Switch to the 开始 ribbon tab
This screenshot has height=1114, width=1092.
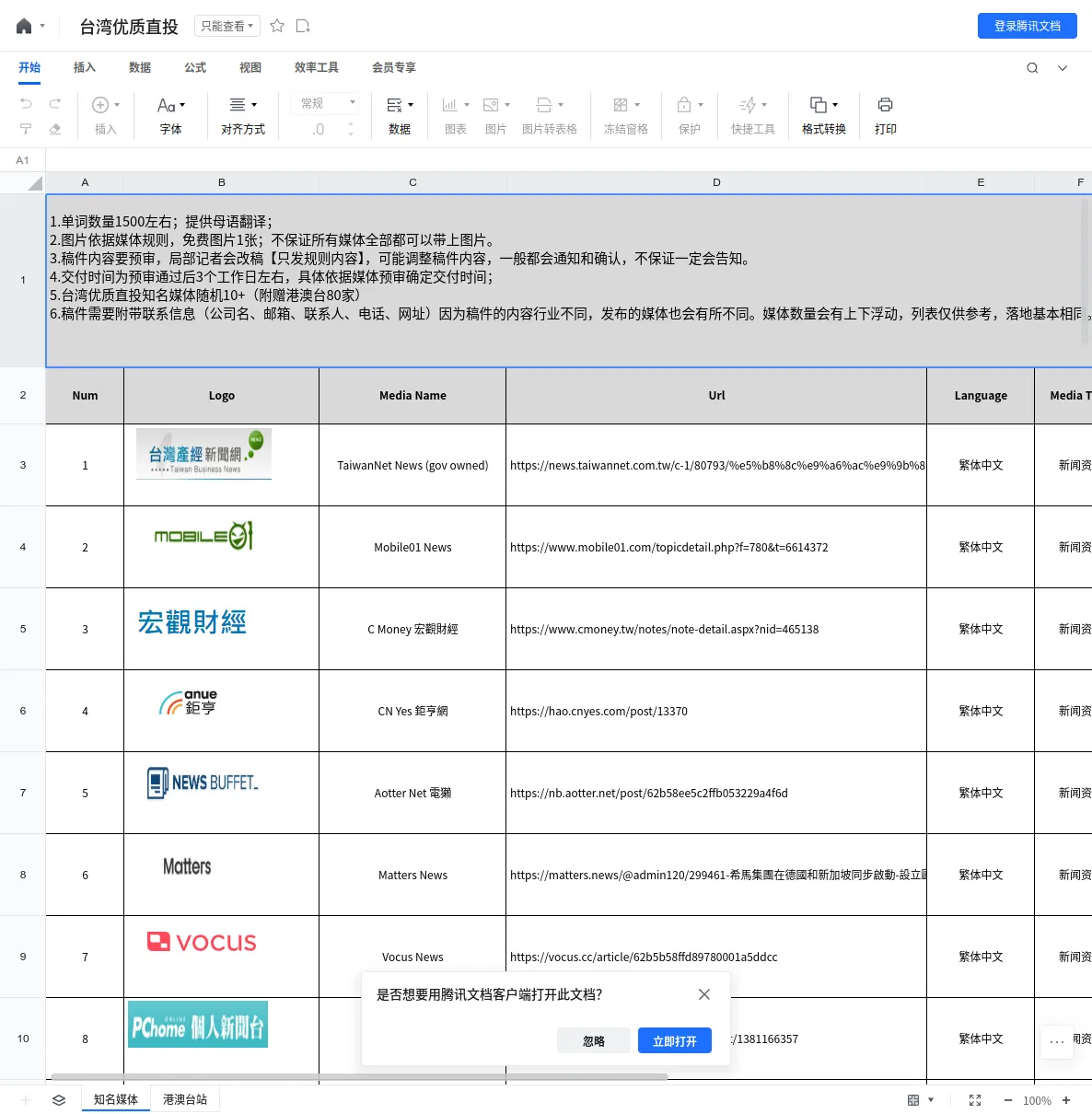(x=29, y=67)
